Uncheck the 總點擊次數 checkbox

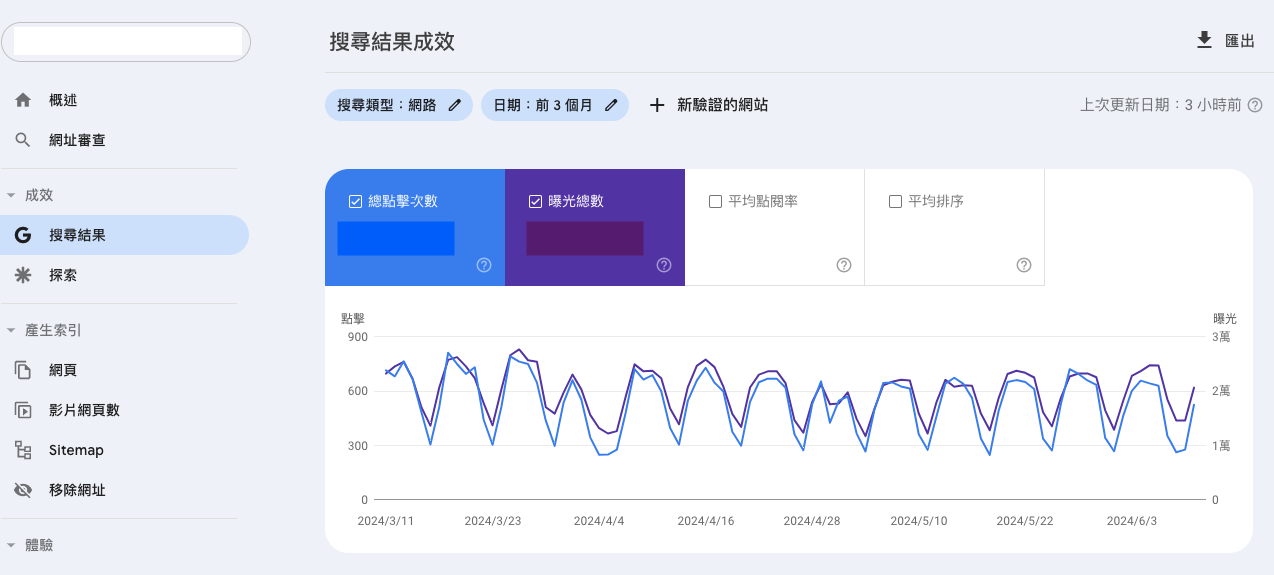pyautogui.click(x=355, y=201)
